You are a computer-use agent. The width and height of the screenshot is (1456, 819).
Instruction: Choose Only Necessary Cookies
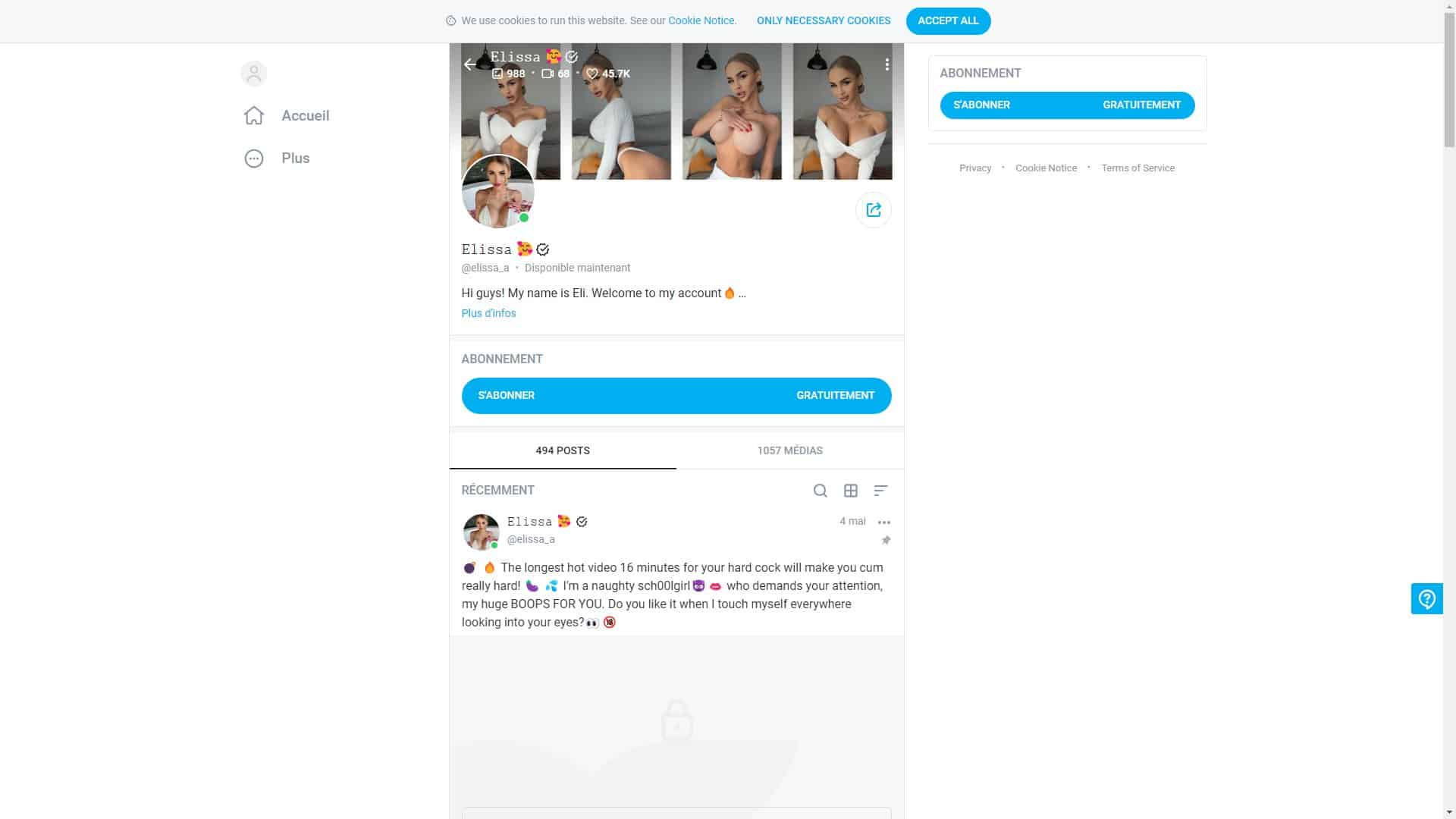point(824,21)
